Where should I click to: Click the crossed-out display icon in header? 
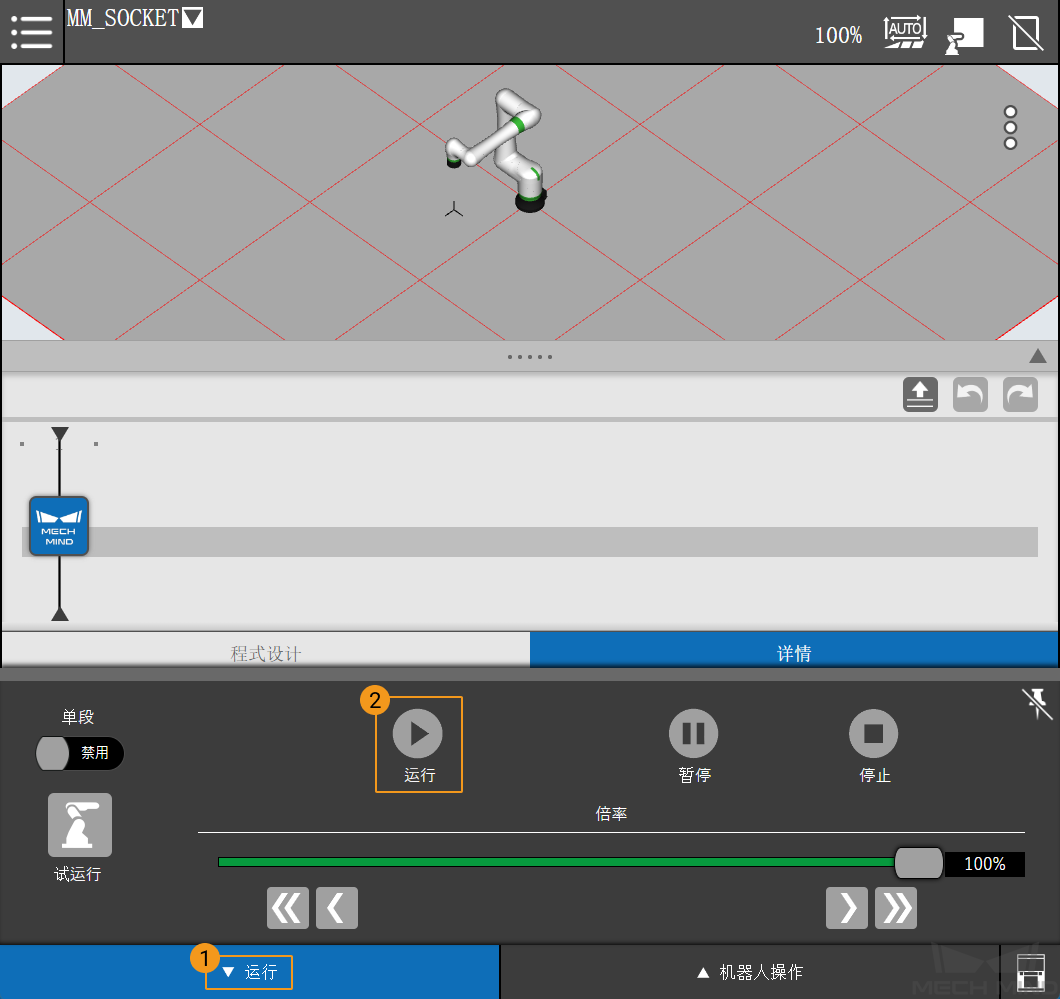1026,33
